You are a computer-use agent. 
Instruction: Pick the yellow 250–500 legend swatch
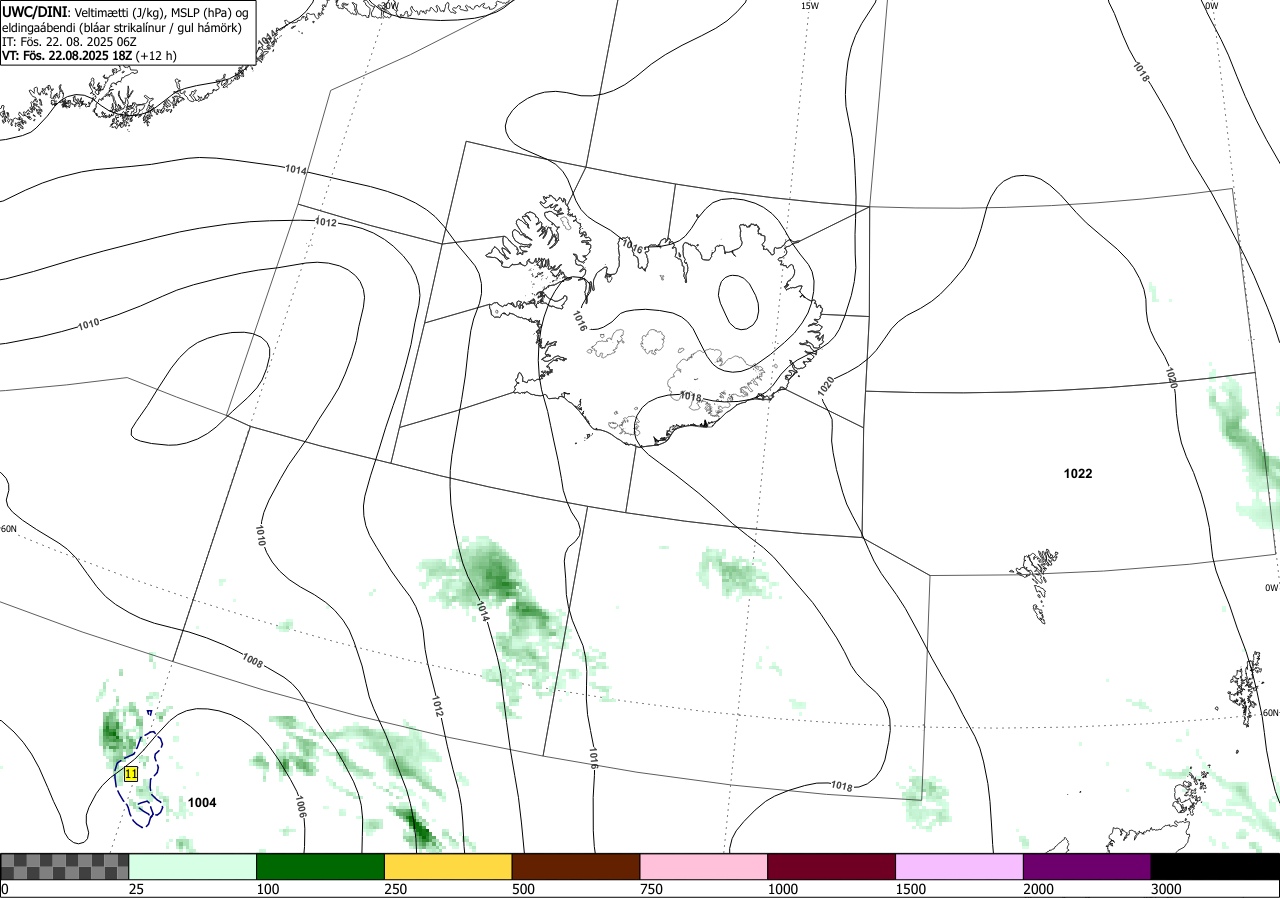(448, 866)
